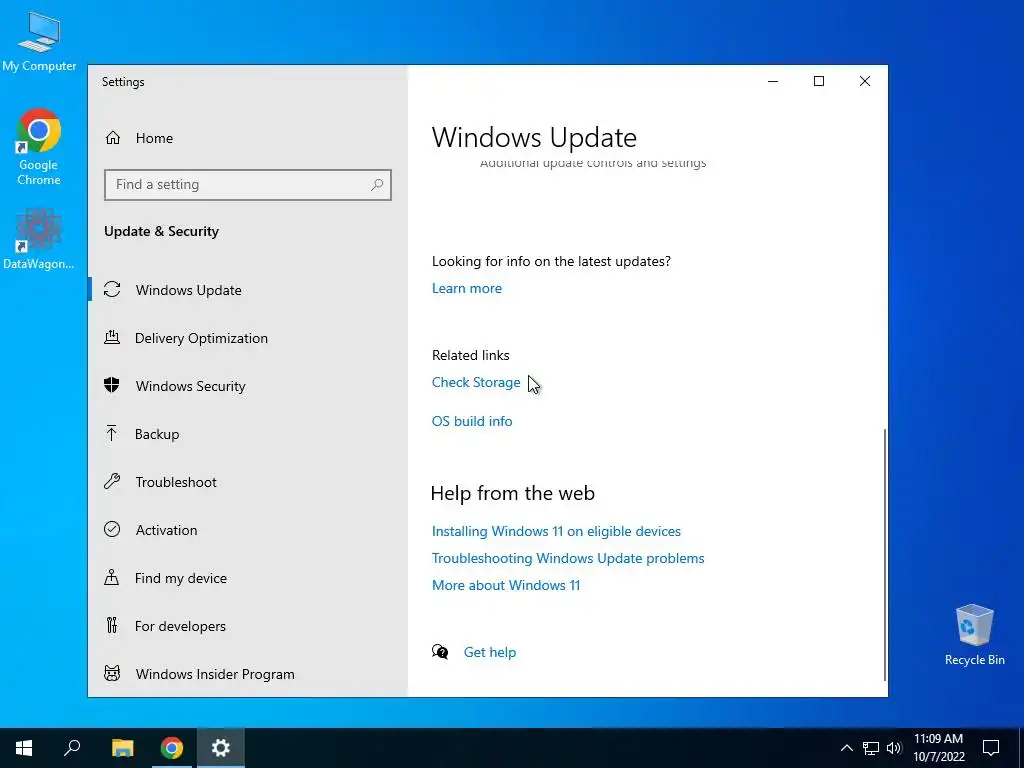Click the Learn more link
This screenshot has height=768, width=1024.
[467, 288]
